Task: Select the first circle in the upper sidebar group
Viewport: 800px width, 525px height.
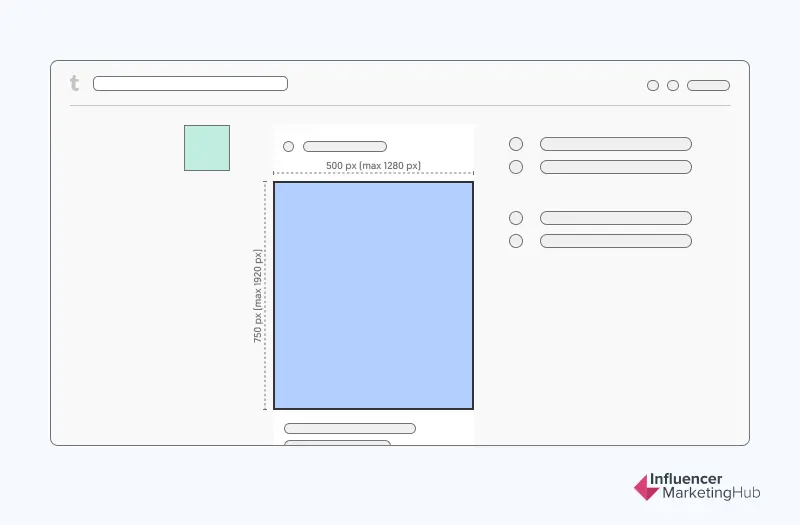Action: click(516, 144)
